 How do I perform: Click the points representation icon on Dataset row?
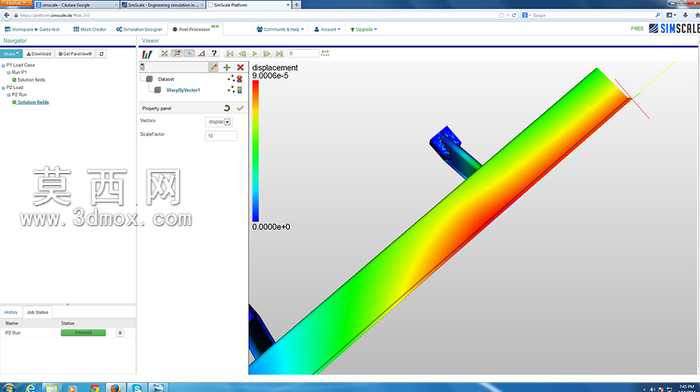coord(231,79)
